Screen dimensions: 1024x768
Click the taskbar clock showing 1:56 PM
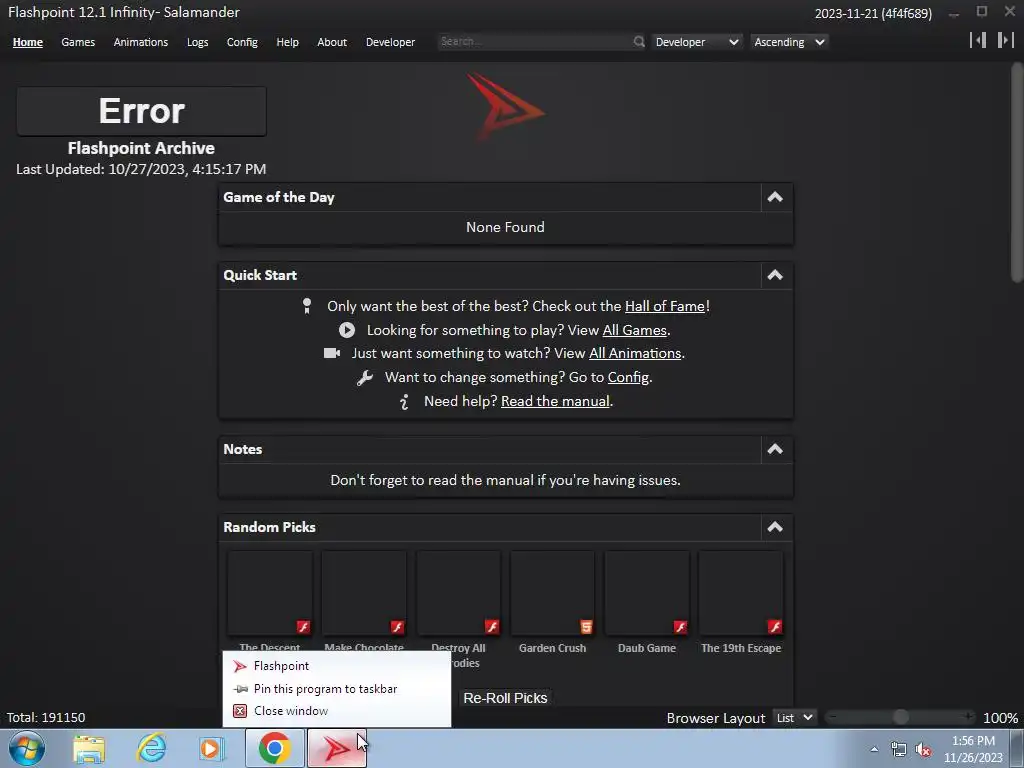pos(973,749)
